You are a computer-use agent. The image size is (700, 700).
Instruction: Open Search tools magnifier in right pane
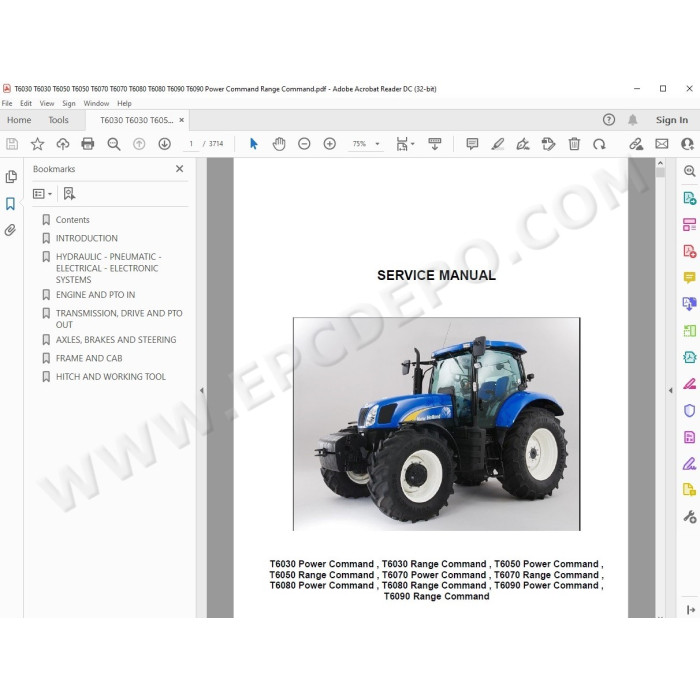690,171
